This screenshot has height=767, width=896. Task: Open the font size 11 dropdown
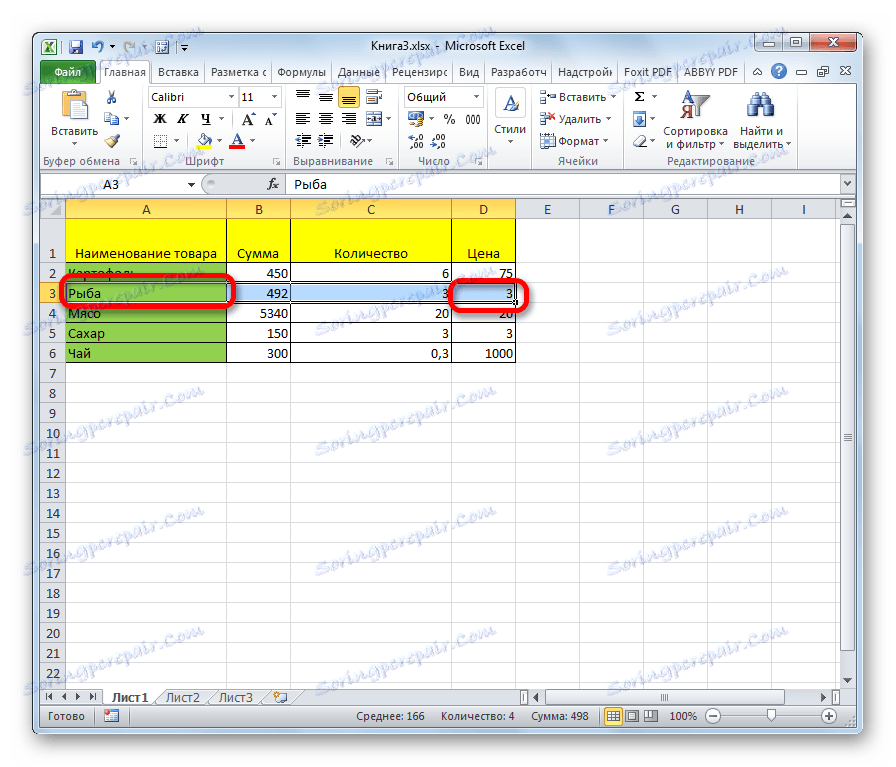[x=274, y=97]
